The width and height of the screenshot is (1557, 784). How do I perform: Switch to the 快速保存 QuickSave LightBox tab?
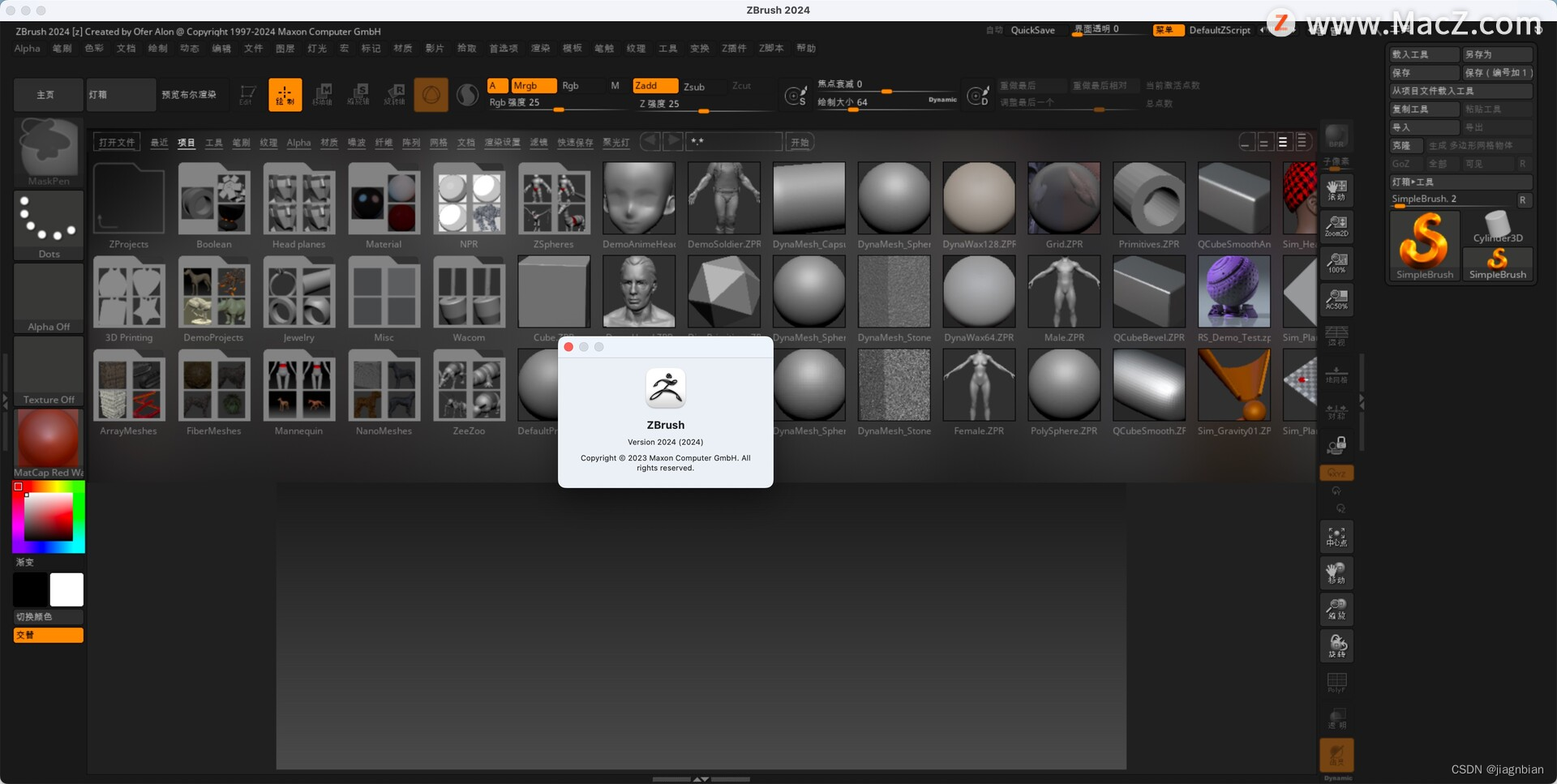(x=575, y=142)
